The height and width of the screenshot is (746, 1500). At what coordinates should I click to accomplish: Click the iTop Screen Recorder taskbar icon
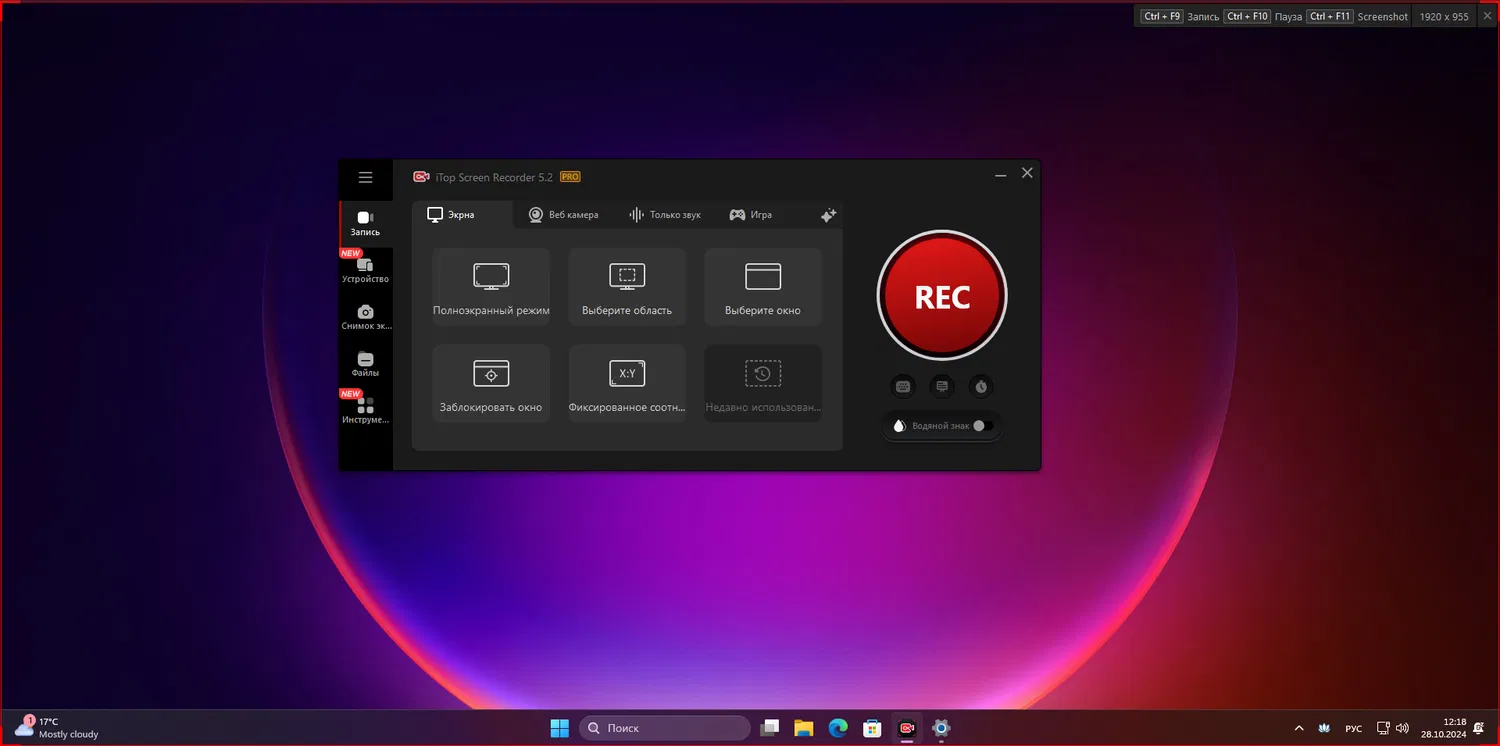(906, 727)
